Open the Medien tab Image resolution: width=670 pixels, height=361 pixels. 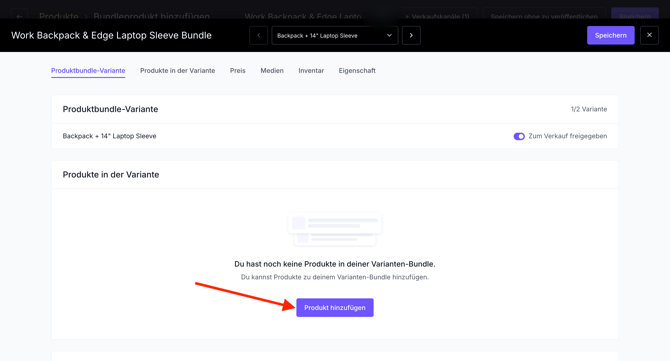coord(272,70)
